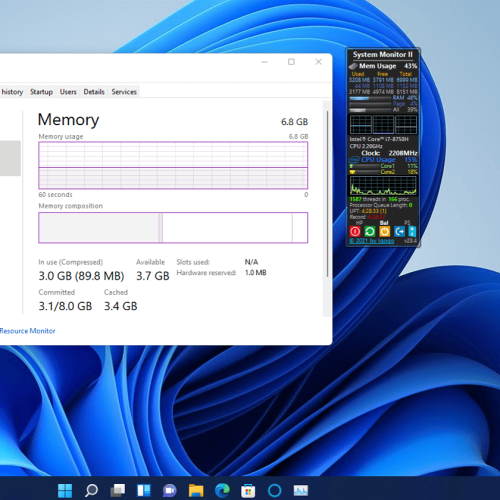Click the Processor Queue Length text
The image size is (500, 500).
coord(381,205)
